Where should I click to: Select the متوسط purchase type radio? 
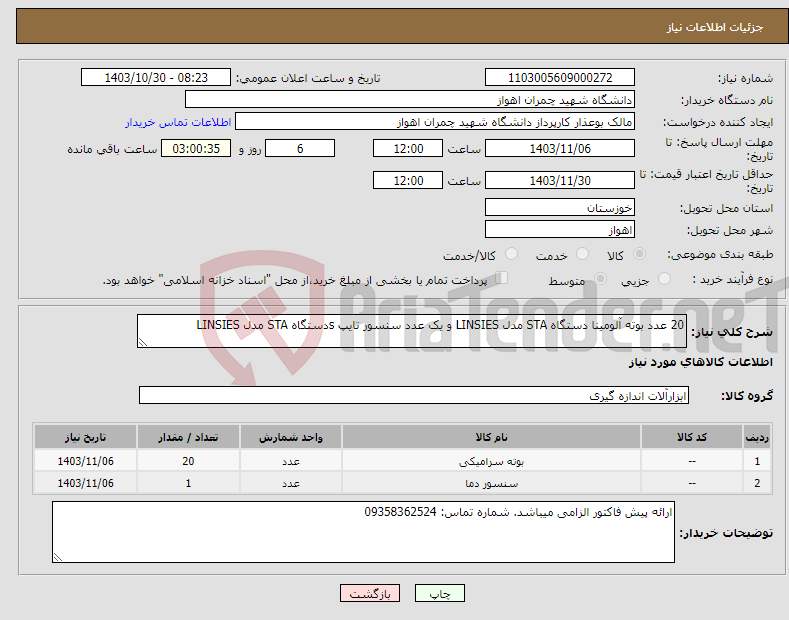600,279
